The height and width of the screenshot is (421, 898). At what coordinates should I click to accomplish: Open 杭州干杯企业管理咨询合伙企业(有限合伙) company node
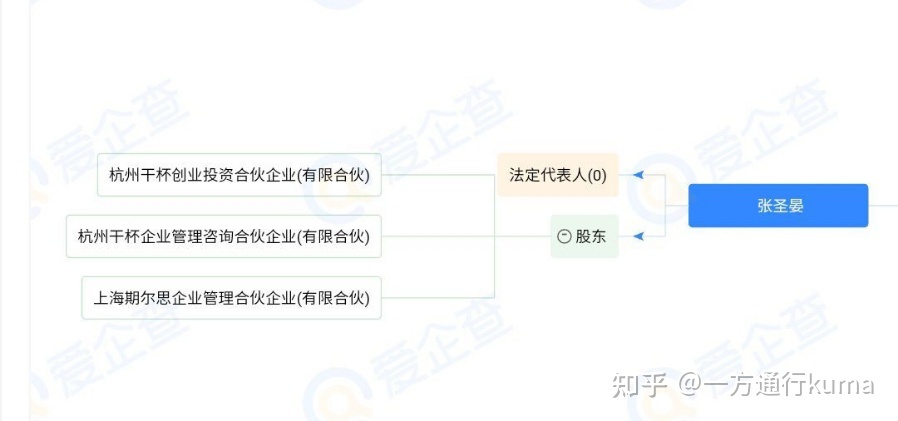point(224,236)
